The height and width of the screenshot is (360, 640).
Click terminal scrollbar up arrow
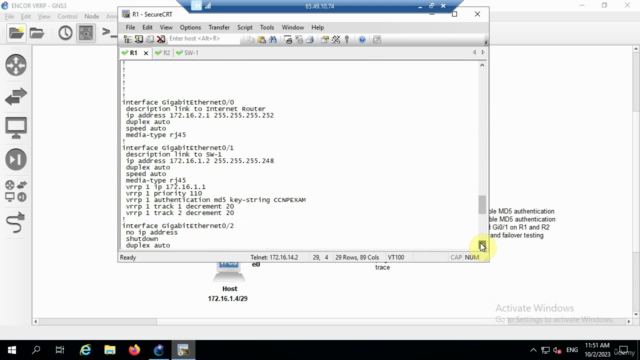click(482, 65)
